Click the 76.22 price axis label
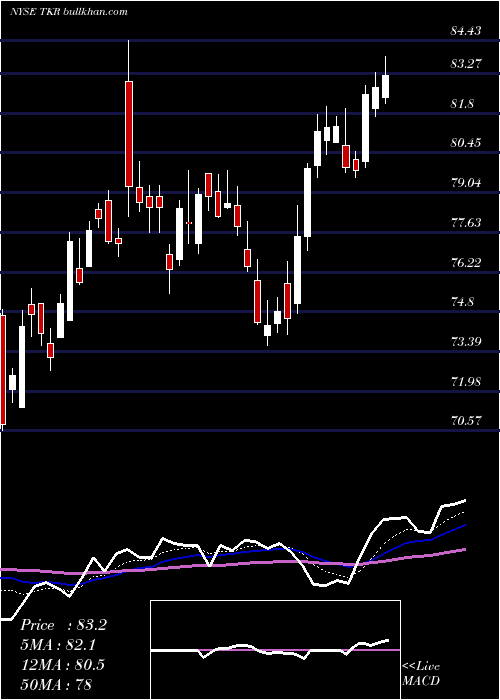Image resolution: width=500 pixels, height=700 pixels. point(466,262)
